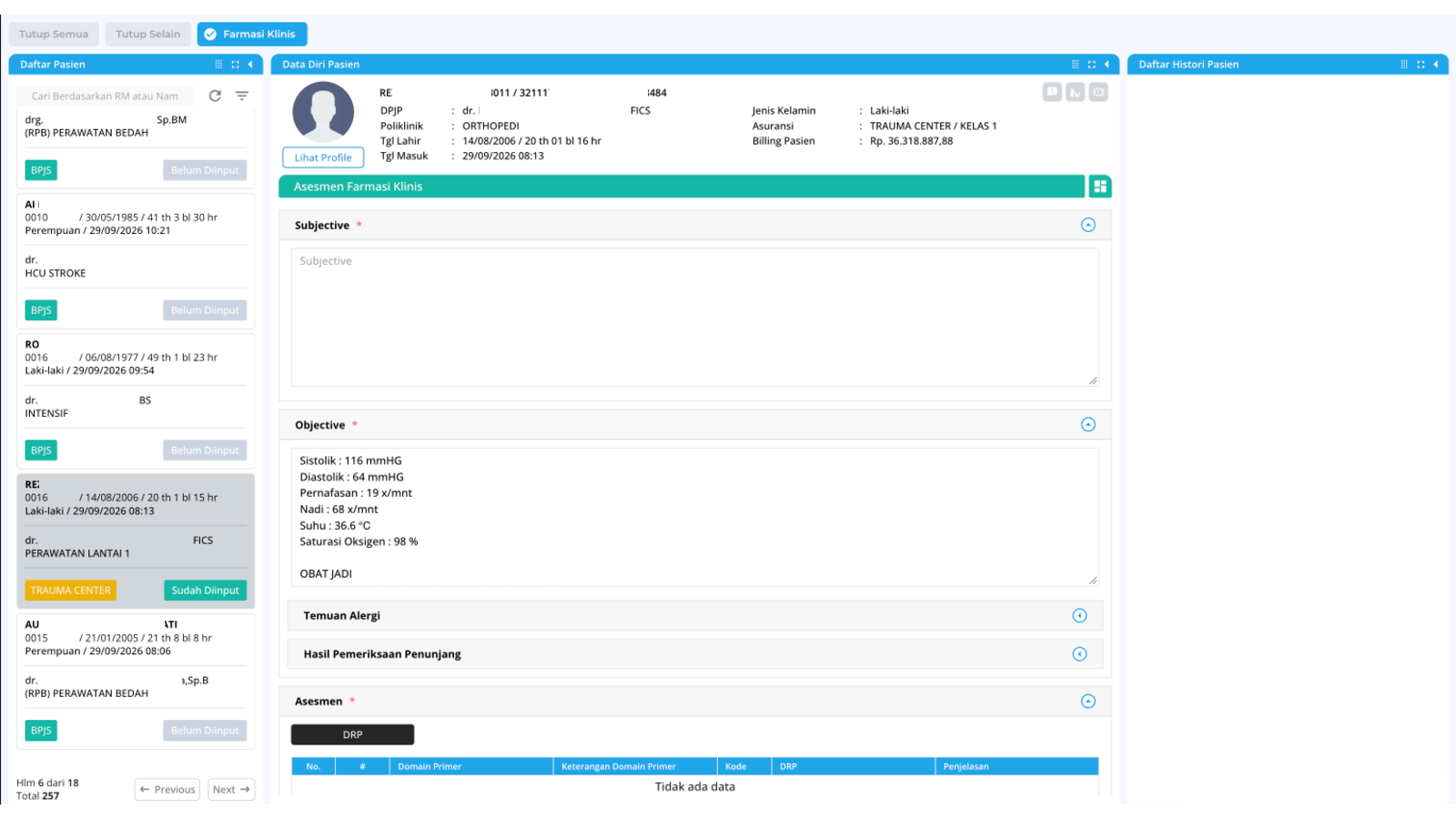The image size is (1456, 819).
Task: Click grid drag handle in Data Diri Pasien header
Action: [x=1075, y=65]
